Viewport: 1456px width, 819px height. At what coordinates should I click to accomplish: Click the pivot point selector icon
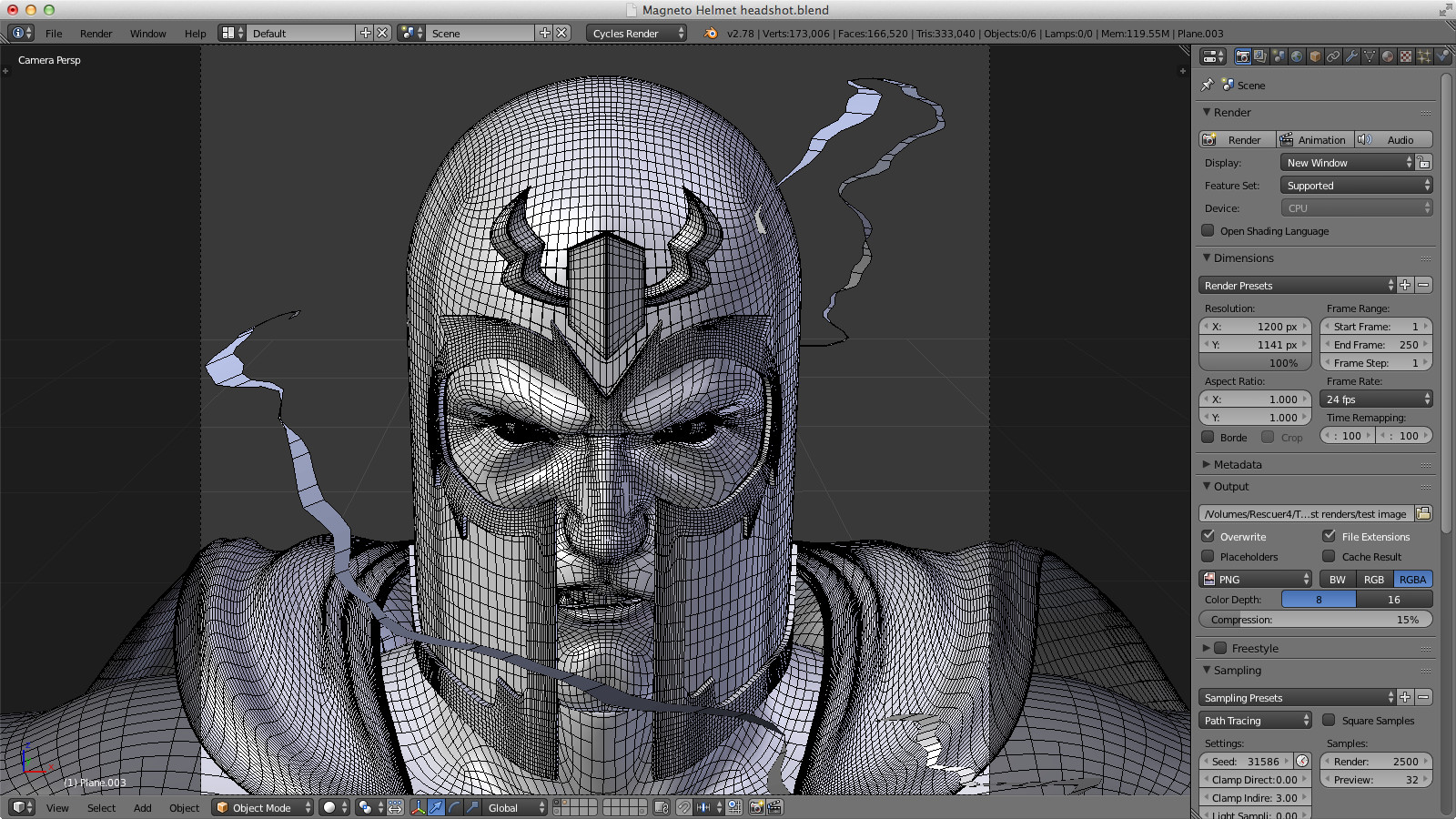(370, 807)
